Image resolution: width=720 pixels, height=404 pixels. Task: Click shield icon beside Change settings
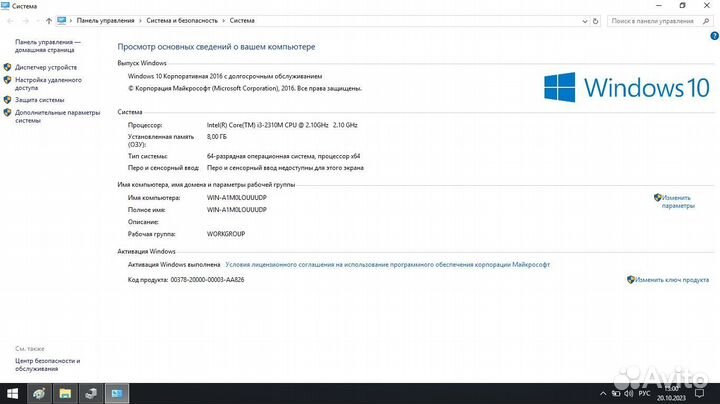(658, 198)
